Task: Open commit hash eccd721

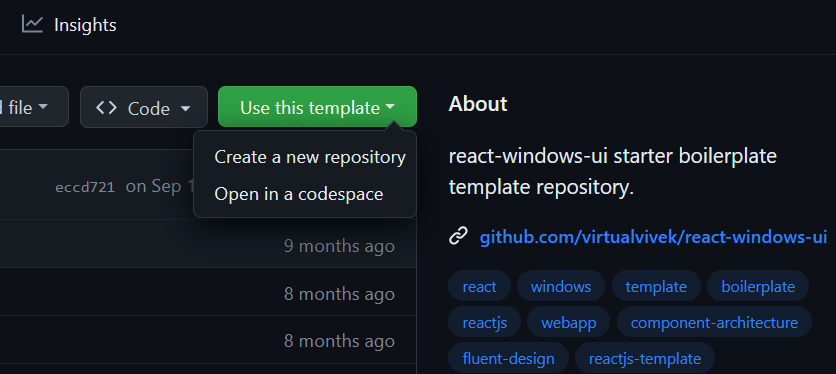Action: [85, 187]
